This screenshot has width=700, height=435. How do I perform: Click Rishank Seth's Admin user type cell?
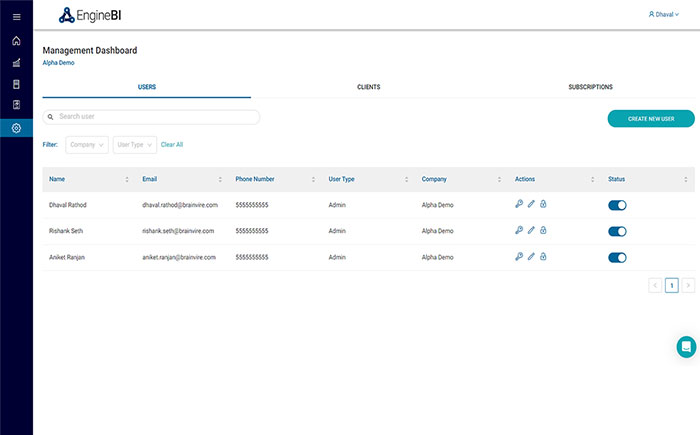tap(337, 231)
